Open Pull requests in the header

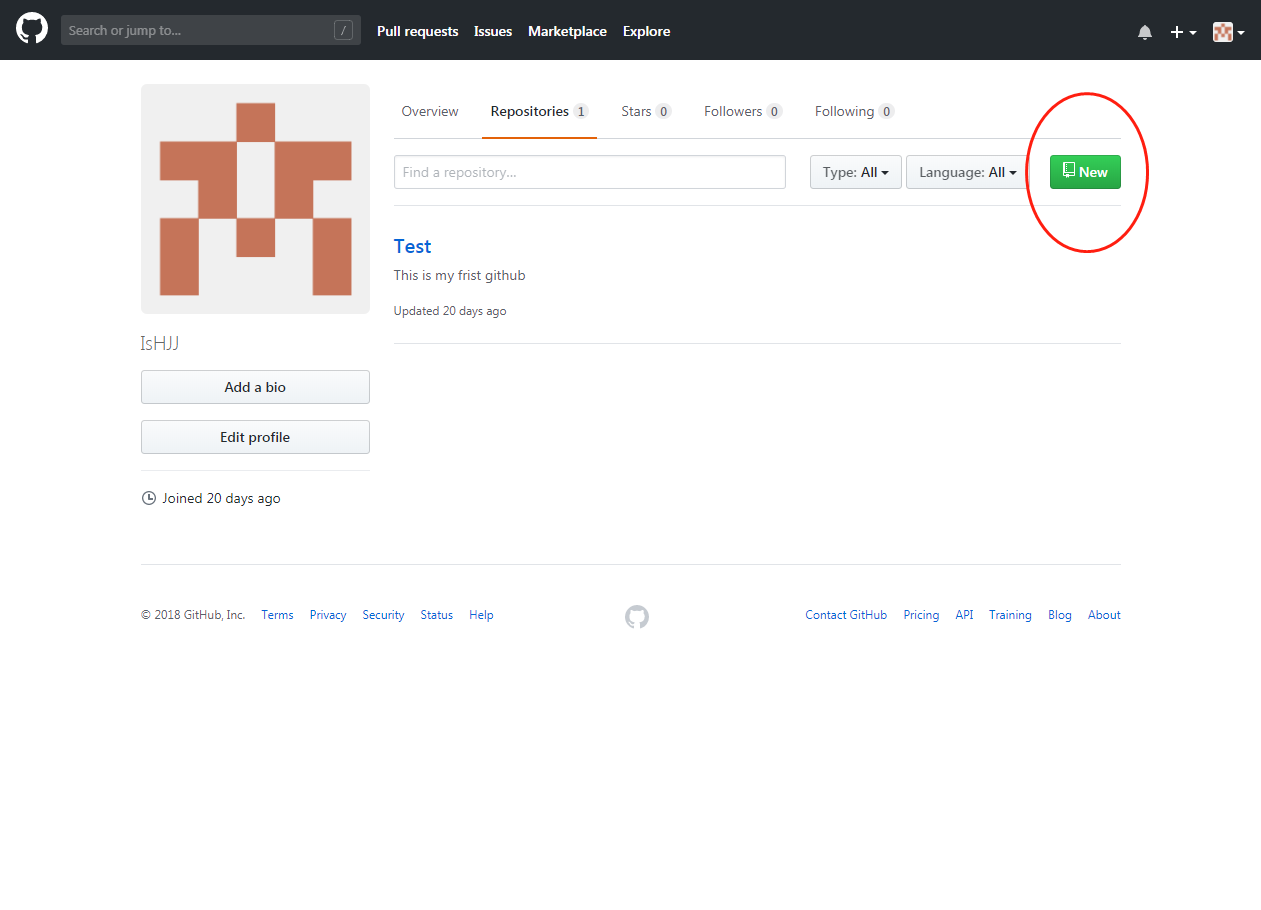(417, 31)
